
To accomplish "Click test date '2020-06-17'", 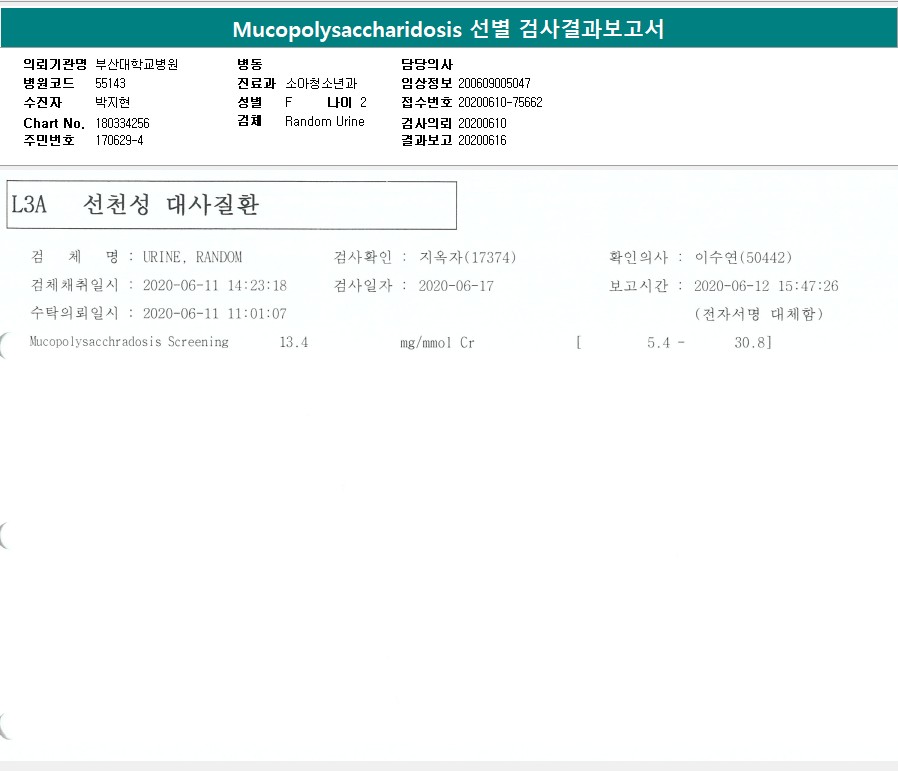I will point(456,286).
